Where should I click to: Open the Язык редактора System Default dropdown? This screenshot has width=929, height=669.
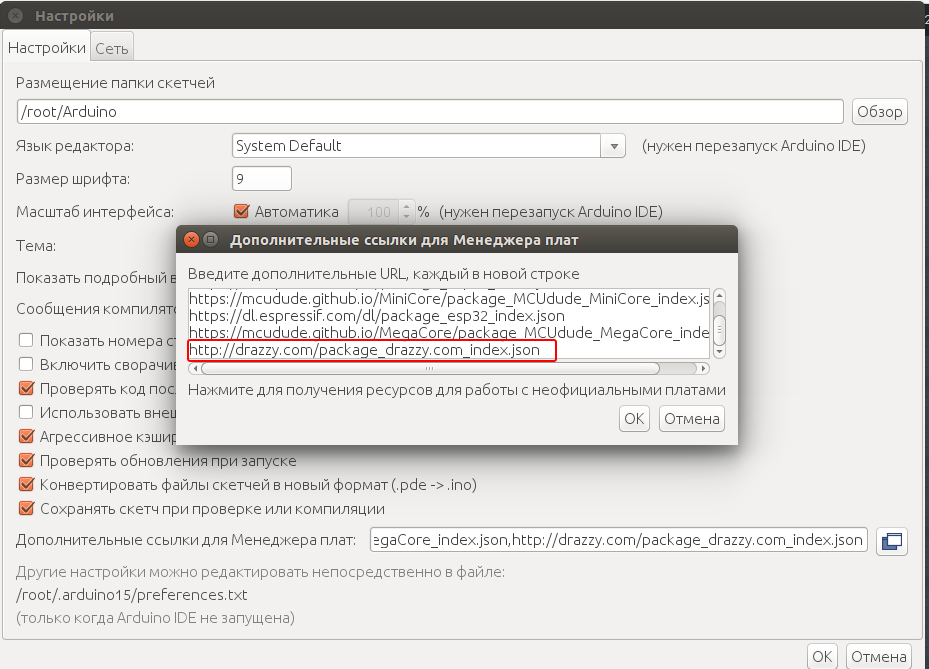click(612, 146)
